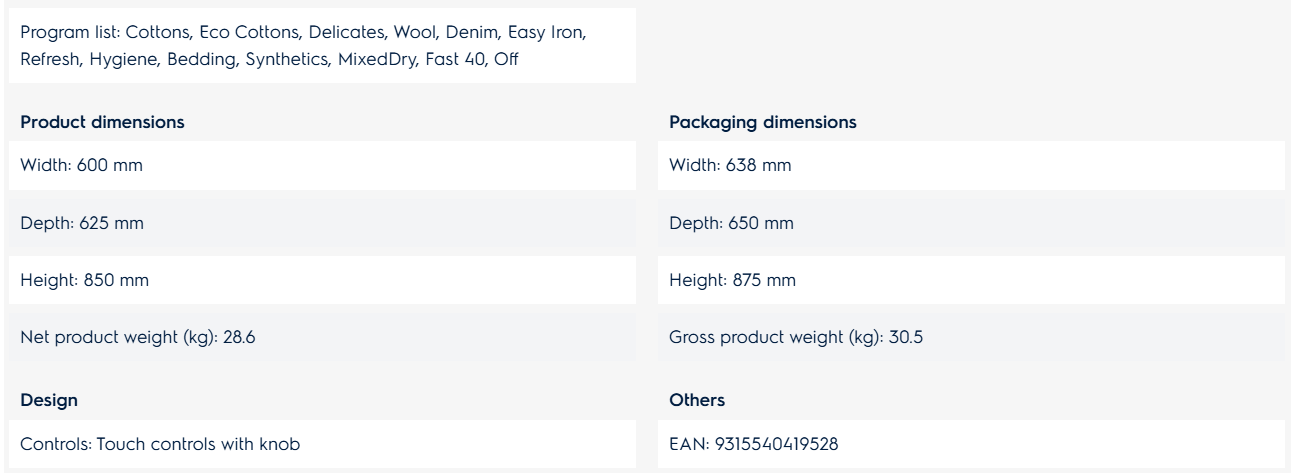This screenshot has height=473, width=1298.
Task: Click product Depth: 625 mm row
Action: point(318,224)
